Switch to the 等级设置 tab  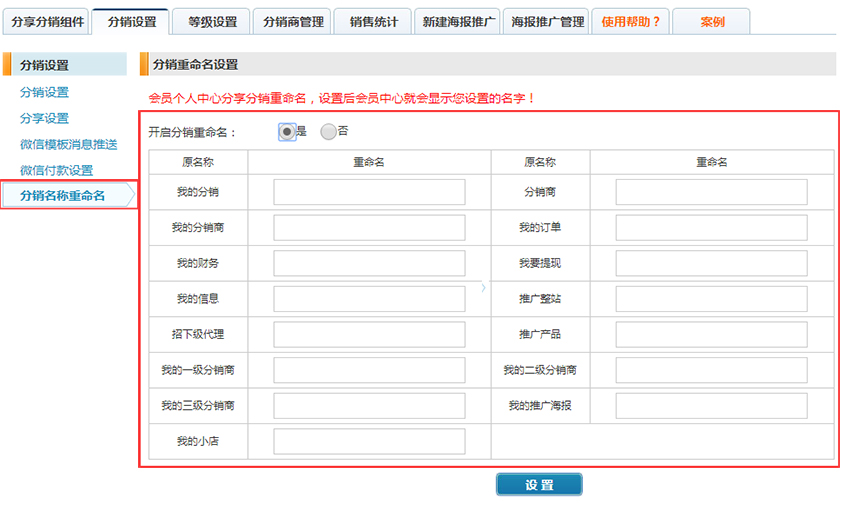pyautogui.click(x=212, y=22)
